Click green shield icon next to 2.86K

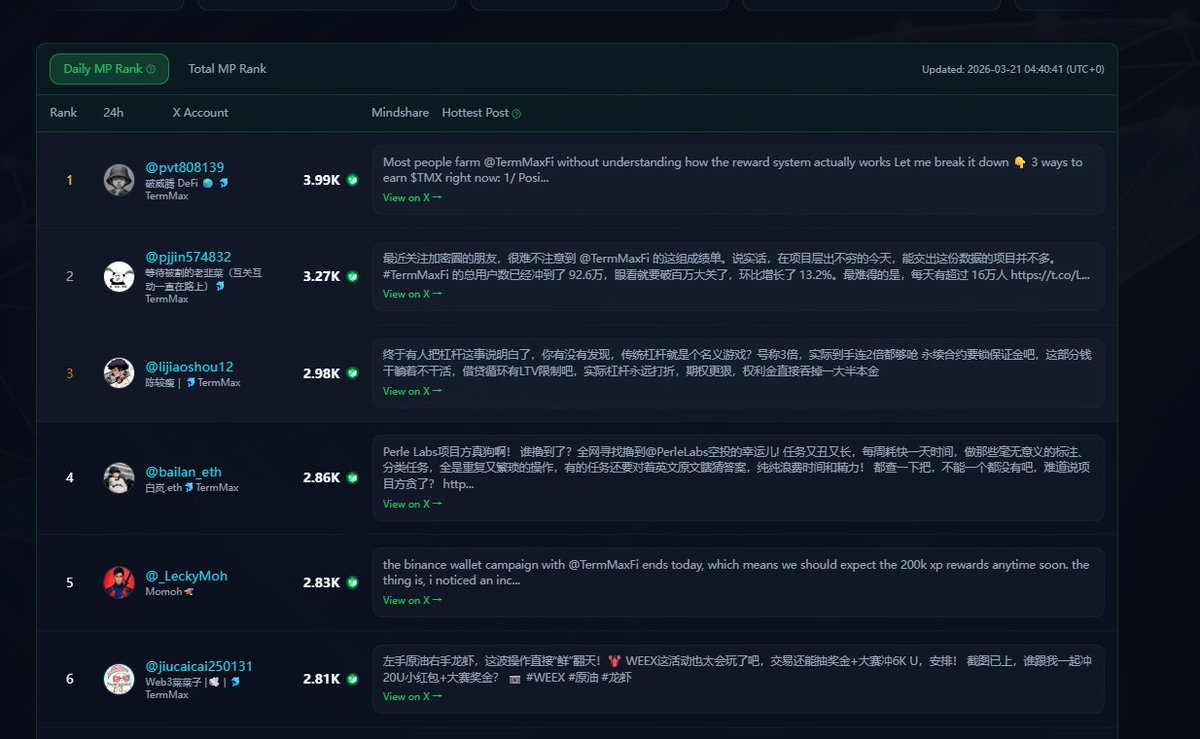352,478
